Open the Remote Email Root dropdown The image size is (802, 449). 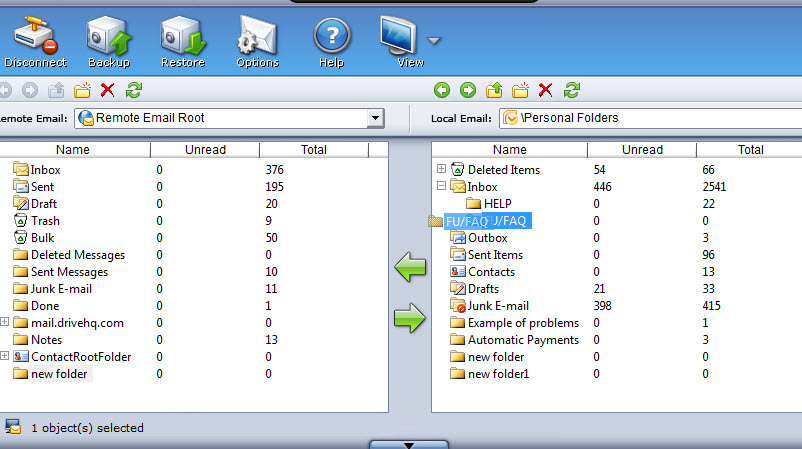[x=376, y=119]
